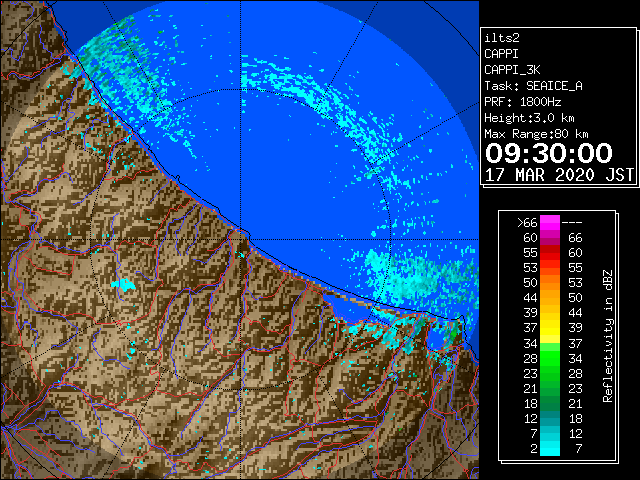Pick the orange 50–53 dBZ legend swatch
The width and height of the screenshot is (640, 480).
[550, 282]
